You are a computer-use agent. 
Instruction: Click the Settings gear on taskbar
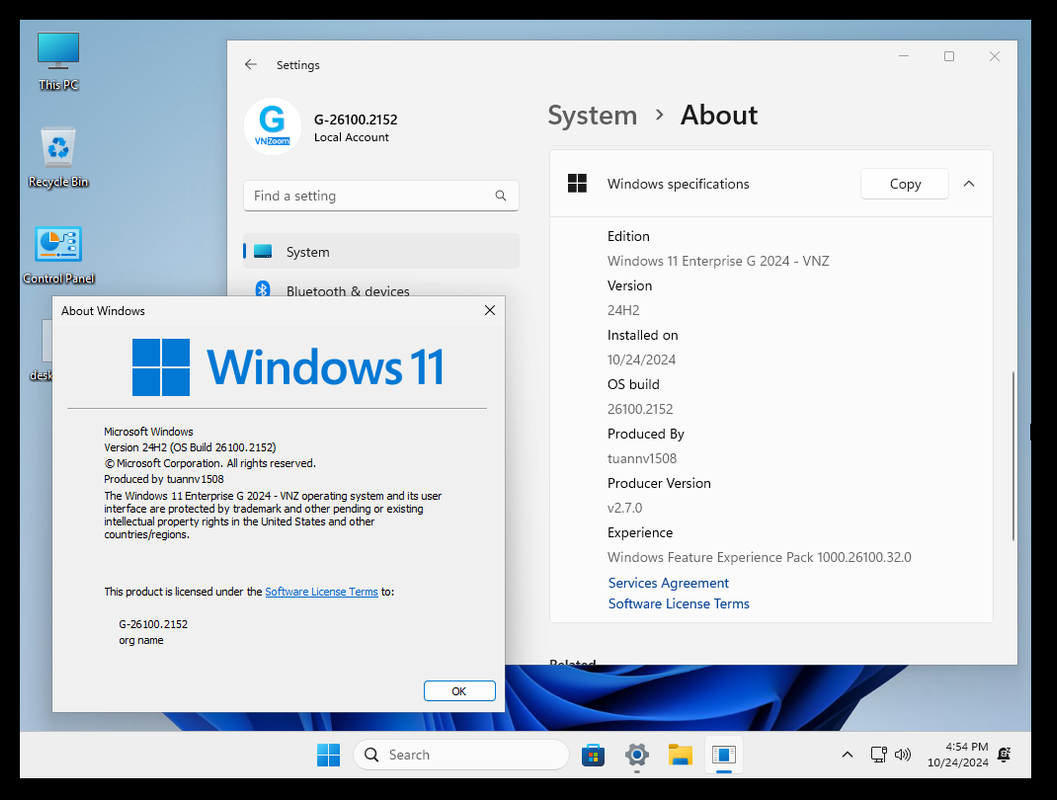[636, 755]
